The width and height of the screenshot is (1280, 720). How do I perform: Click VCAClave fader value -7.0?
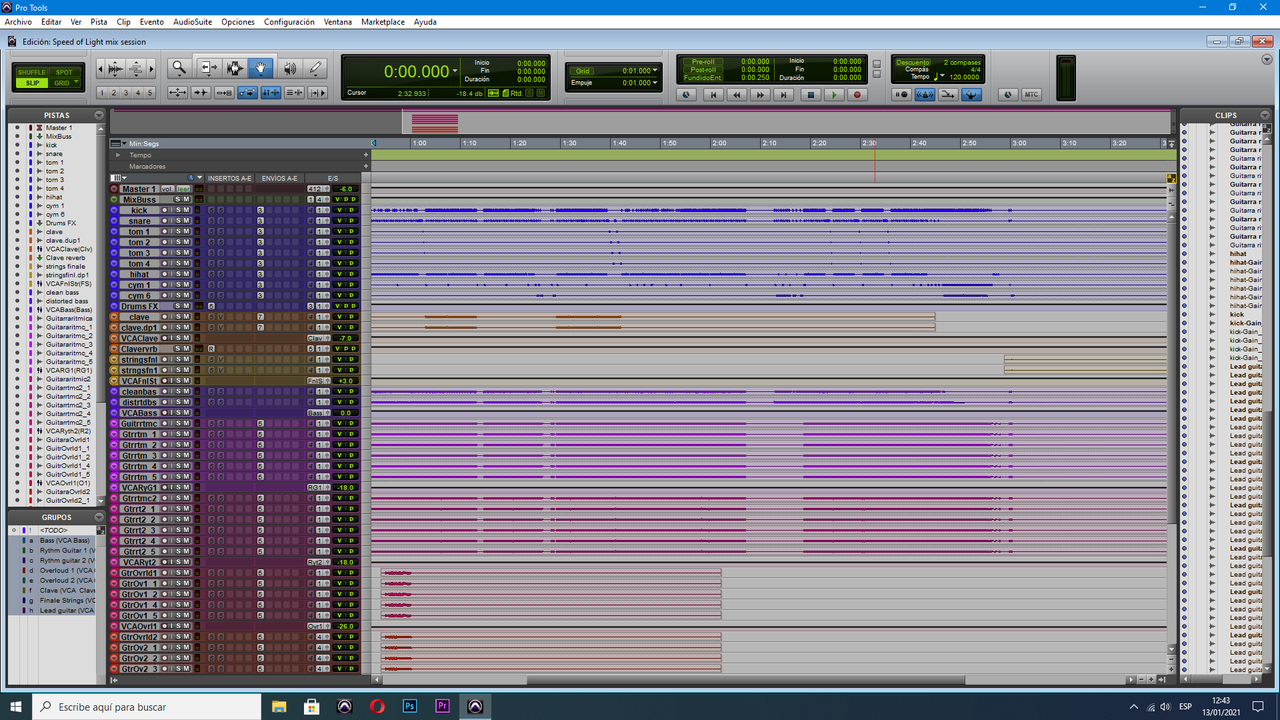point(345,338)
